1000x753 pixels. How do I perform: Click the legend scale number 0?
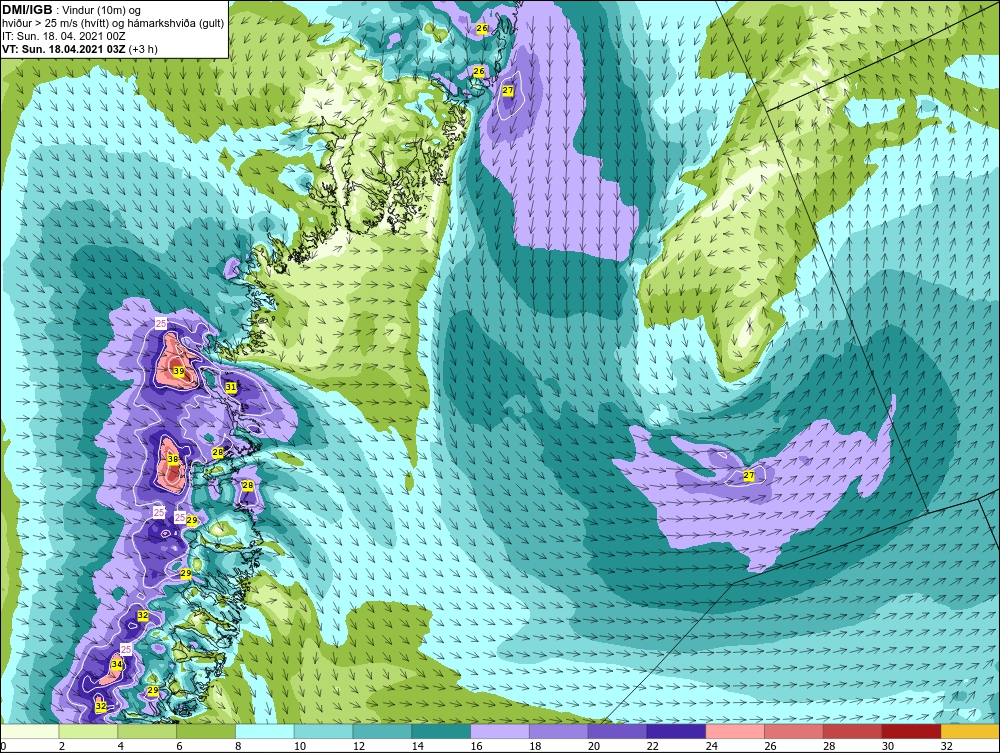(3, 747)
